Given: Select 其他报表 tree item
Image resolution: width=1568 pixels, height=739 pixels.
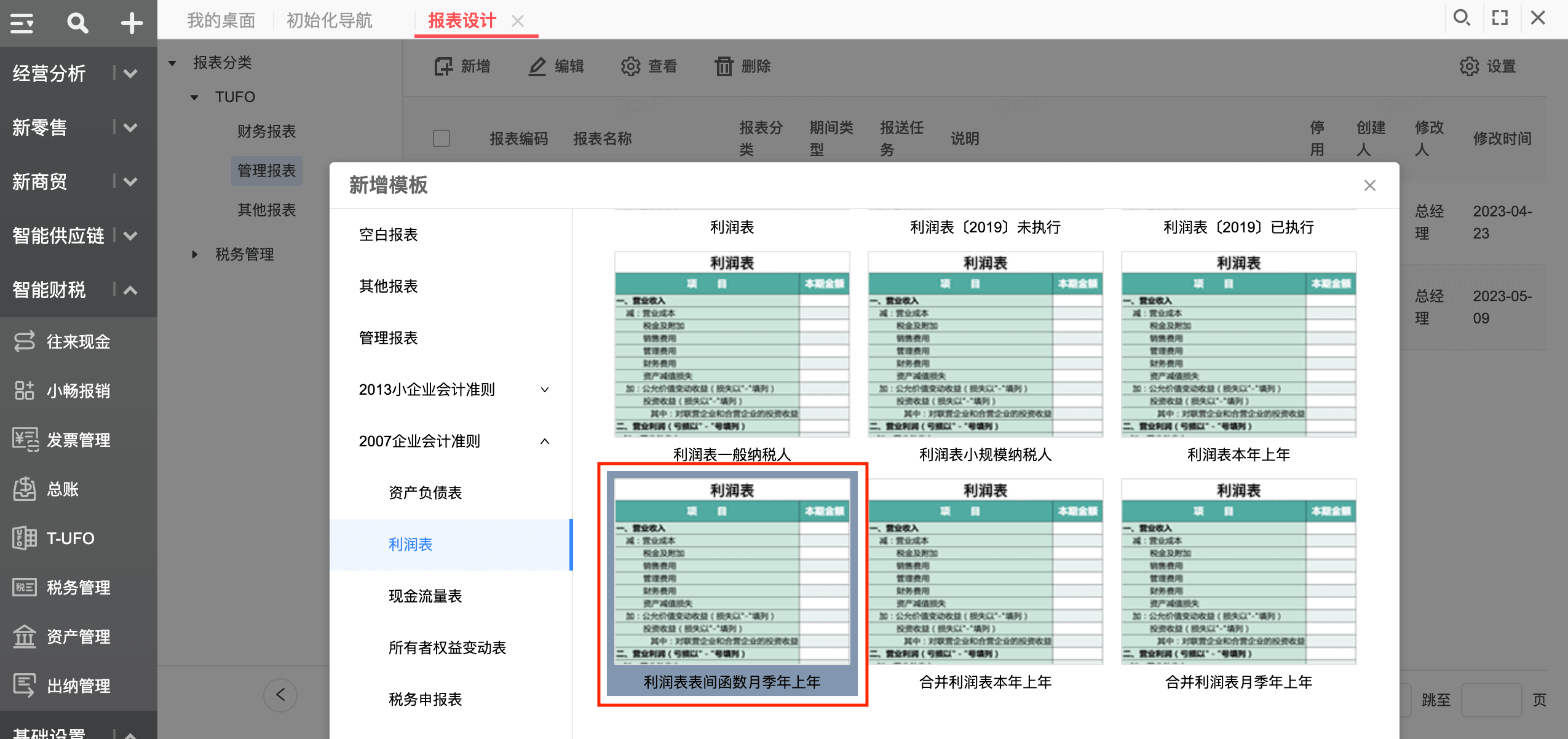Looking at the screenshot, I should (267, 210).
